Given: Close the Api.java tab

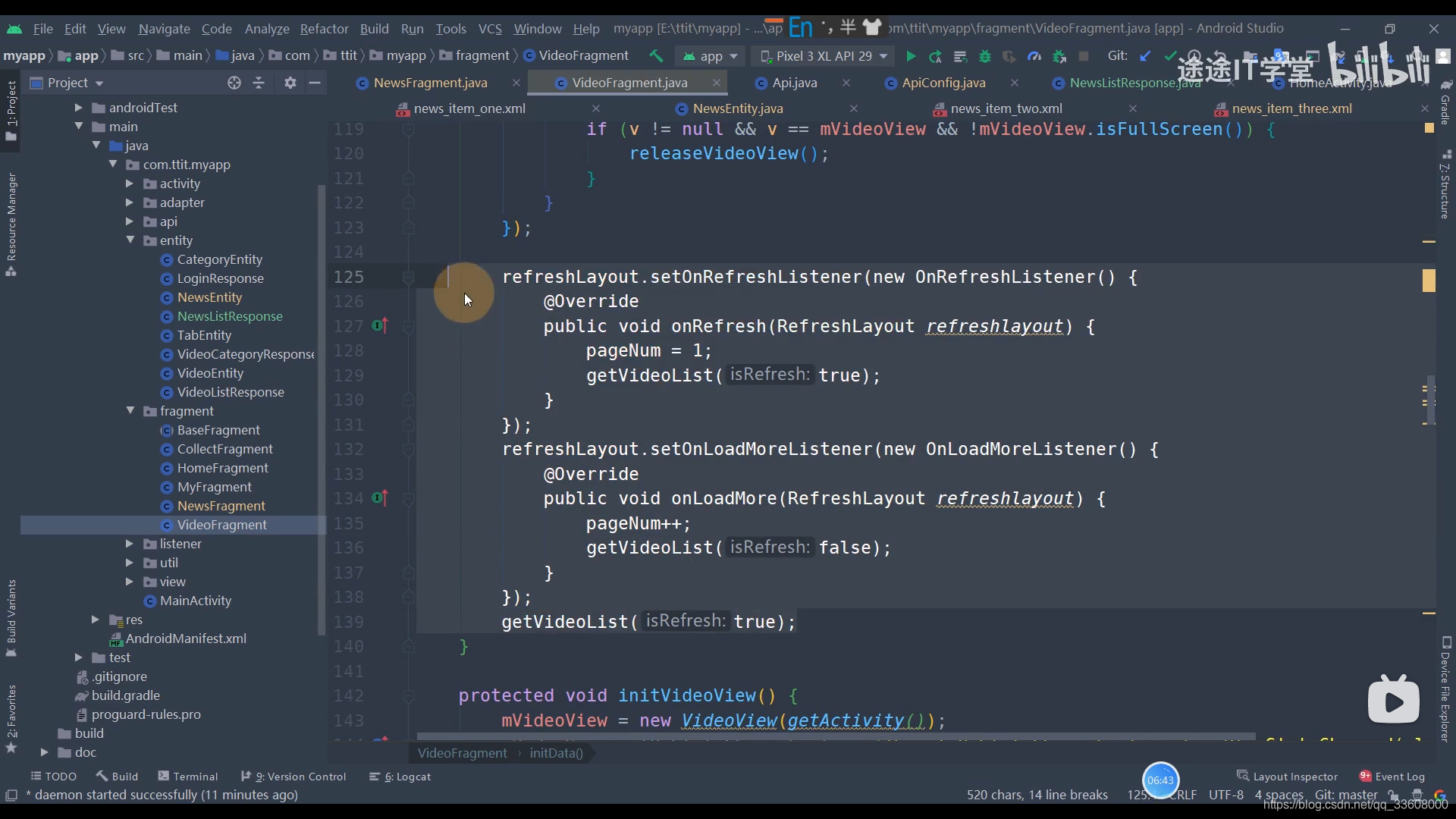Looking at the screenshot, I should pyautogui.click(x=846, y=83).
